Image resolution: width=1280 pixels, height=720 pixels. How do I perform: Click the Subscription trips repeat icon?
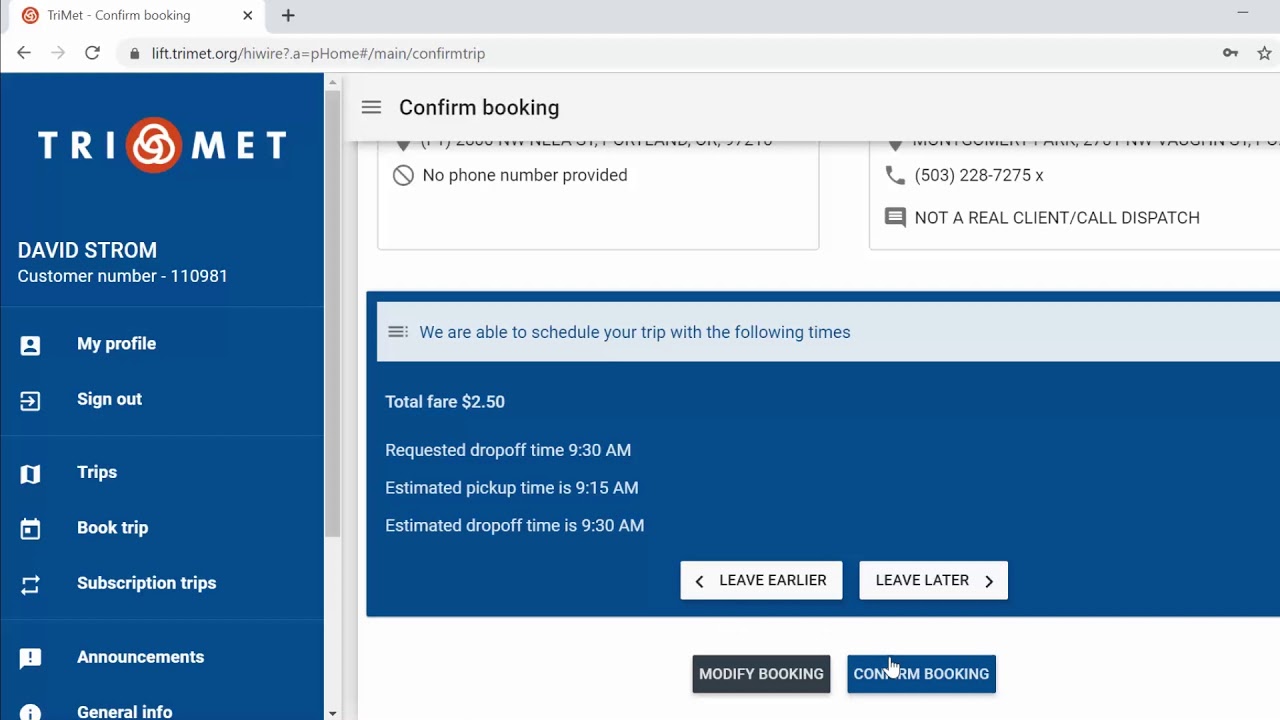[x=30, y=585]
